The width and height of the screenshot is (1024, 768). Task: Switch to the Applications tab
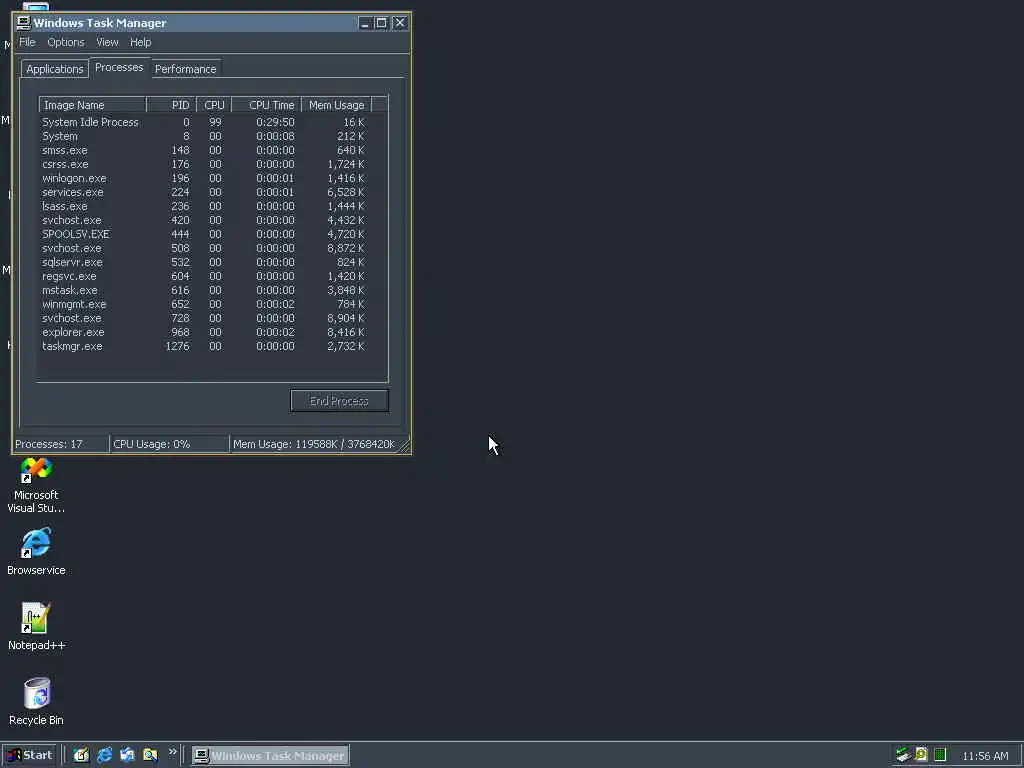tap(55, 69)
